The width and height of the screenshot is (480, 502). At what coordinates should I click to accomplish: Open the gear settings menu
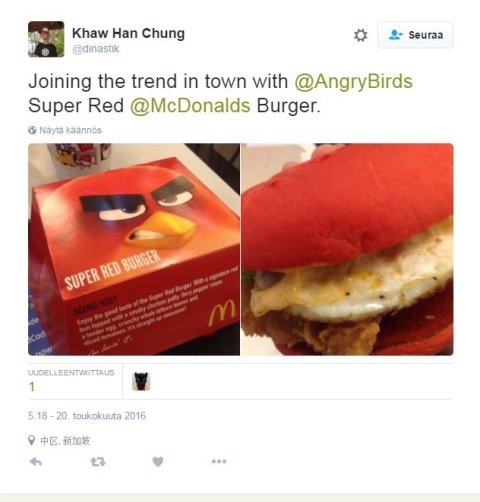tap(360, 35)
